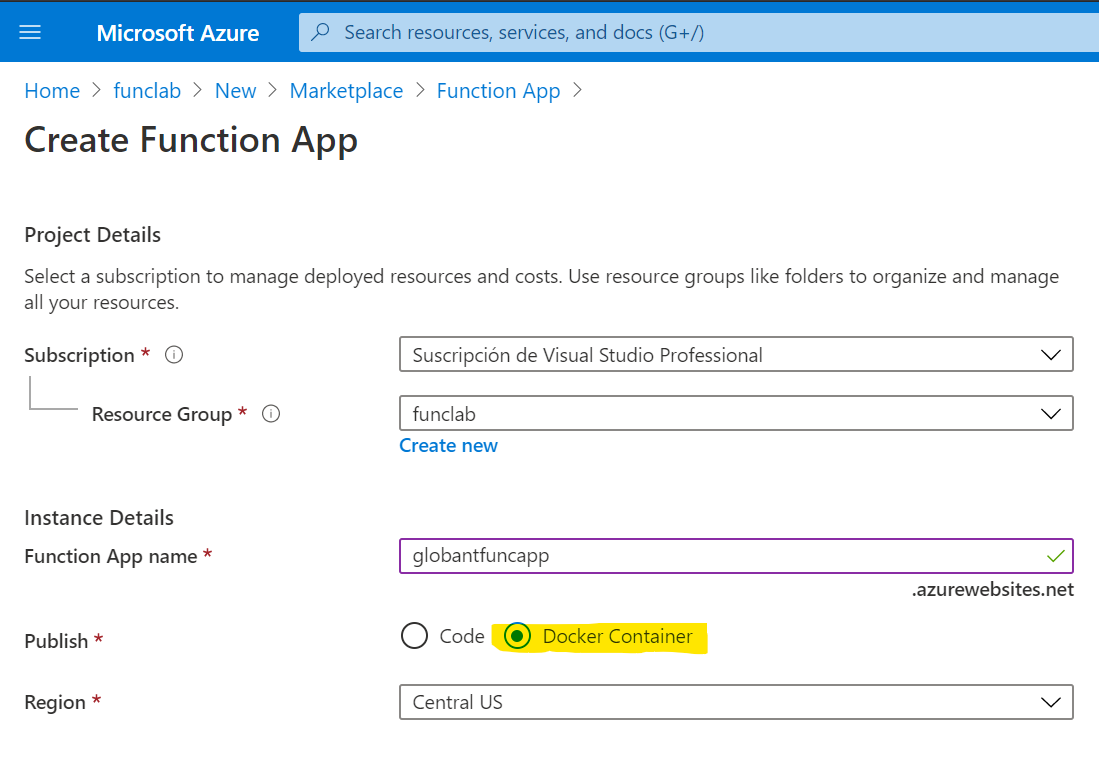
Task: Click the chevron after Function App breadcrumb
Action: pos(577,91)
